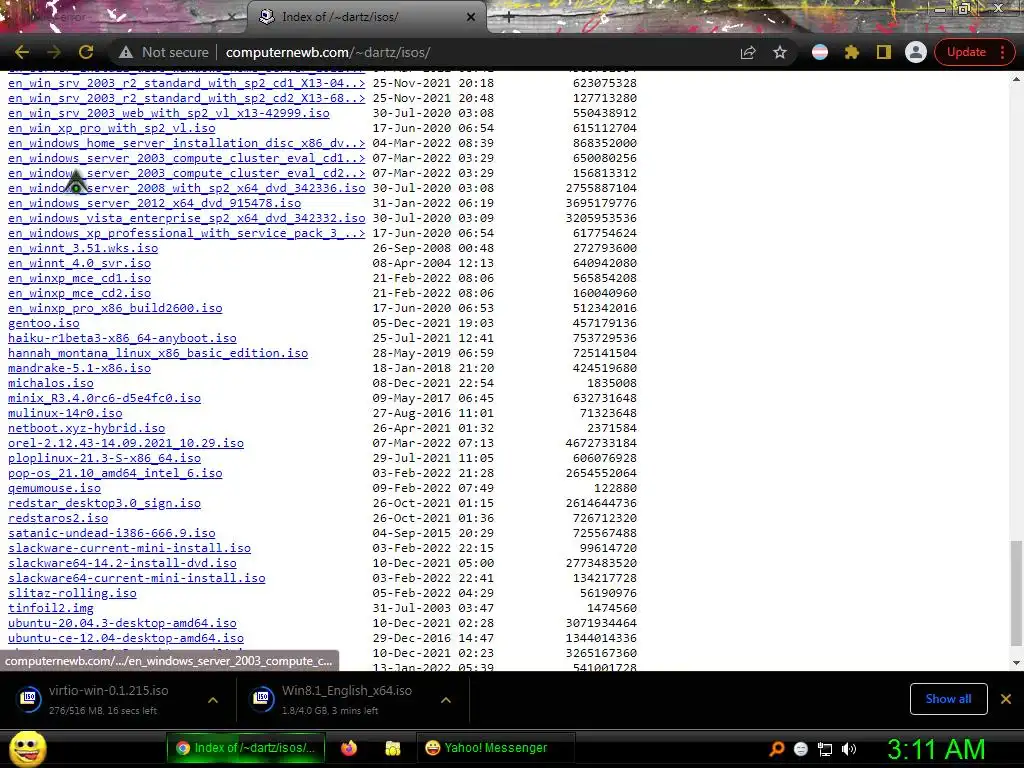
Task: Expand options for virtio-win-0.1.215.iso download
Action: [x=213, y=700]
